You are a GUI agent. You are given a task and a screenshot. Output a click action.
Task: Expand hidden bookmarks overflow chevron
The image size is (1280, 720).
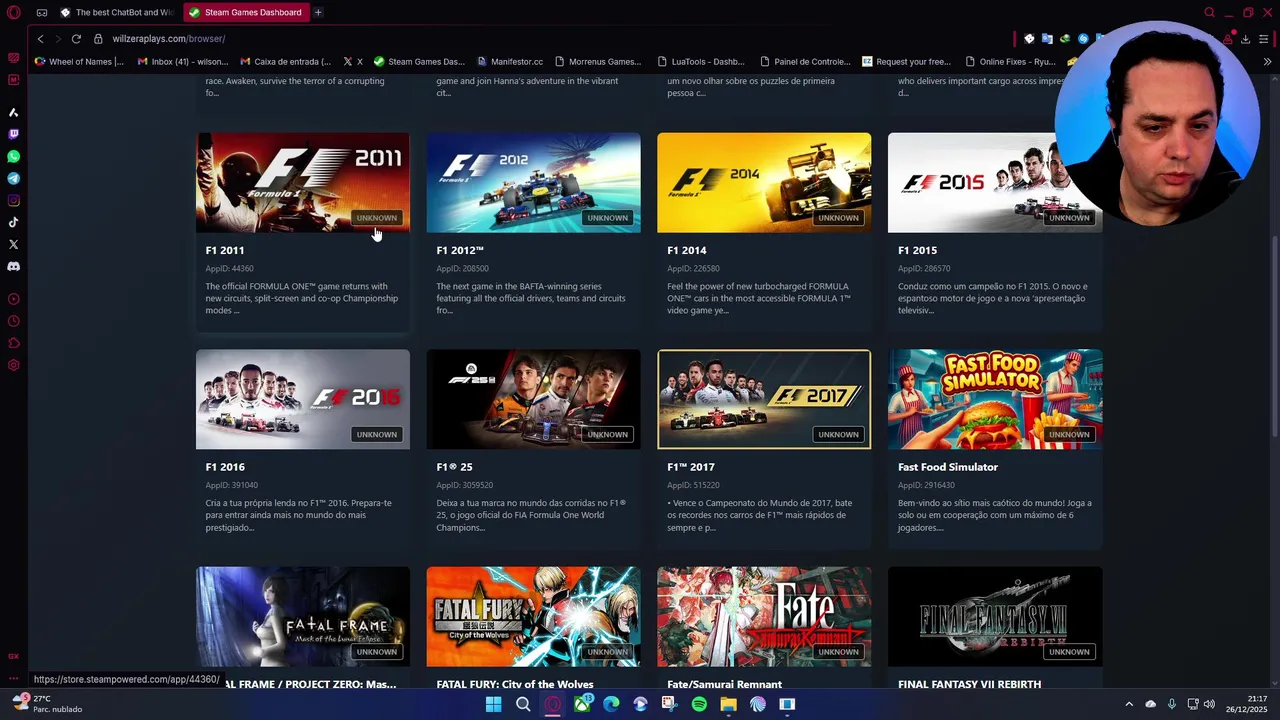click(x=1267, y=61)
